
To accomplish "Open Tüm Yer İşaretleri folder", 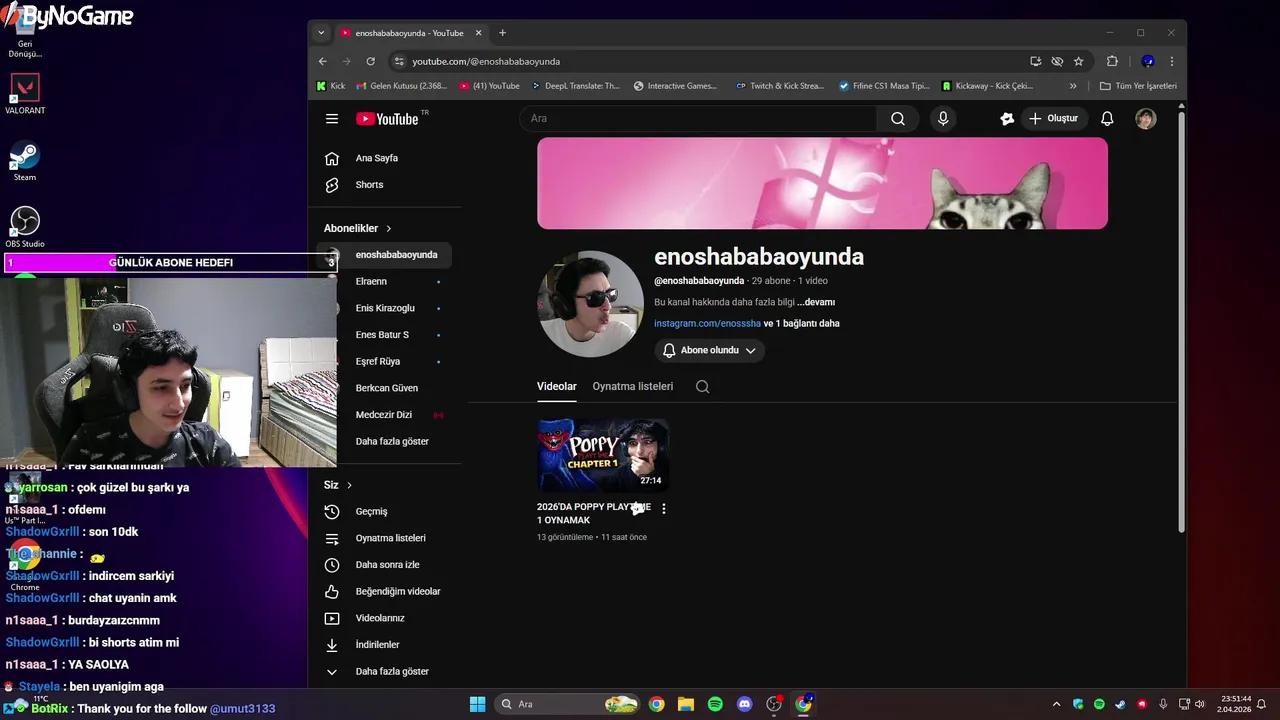I will click(1138, 86).
